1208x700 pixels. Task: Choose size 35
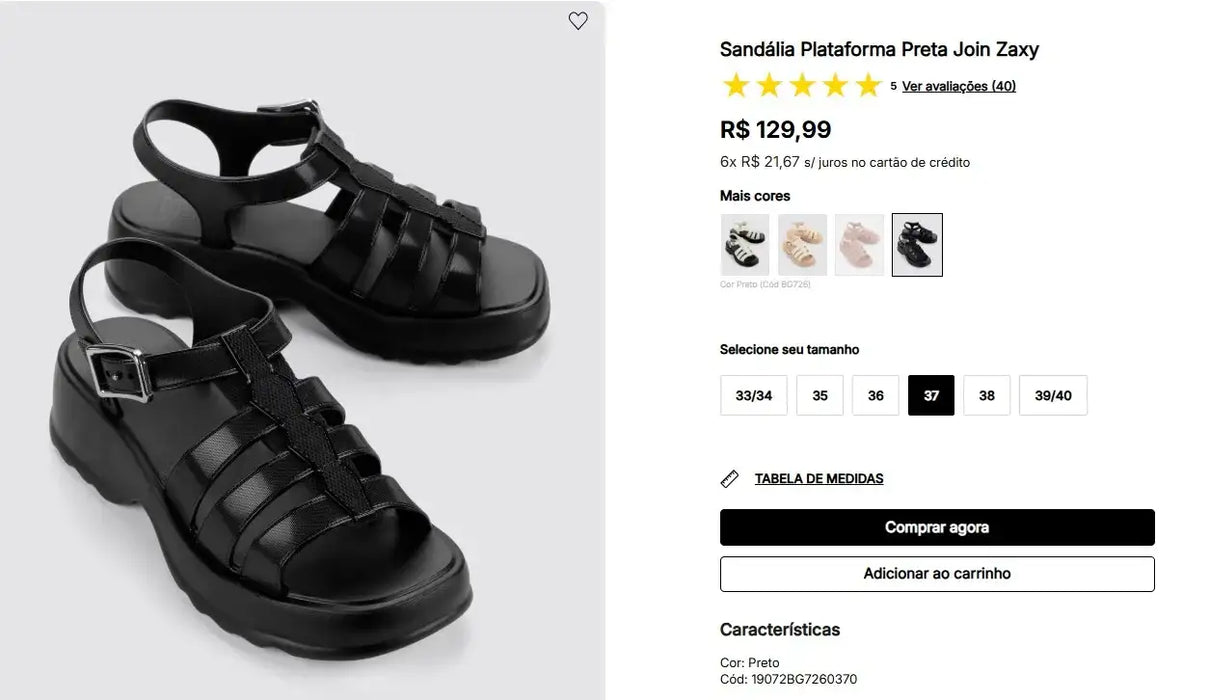pos(820,395)
